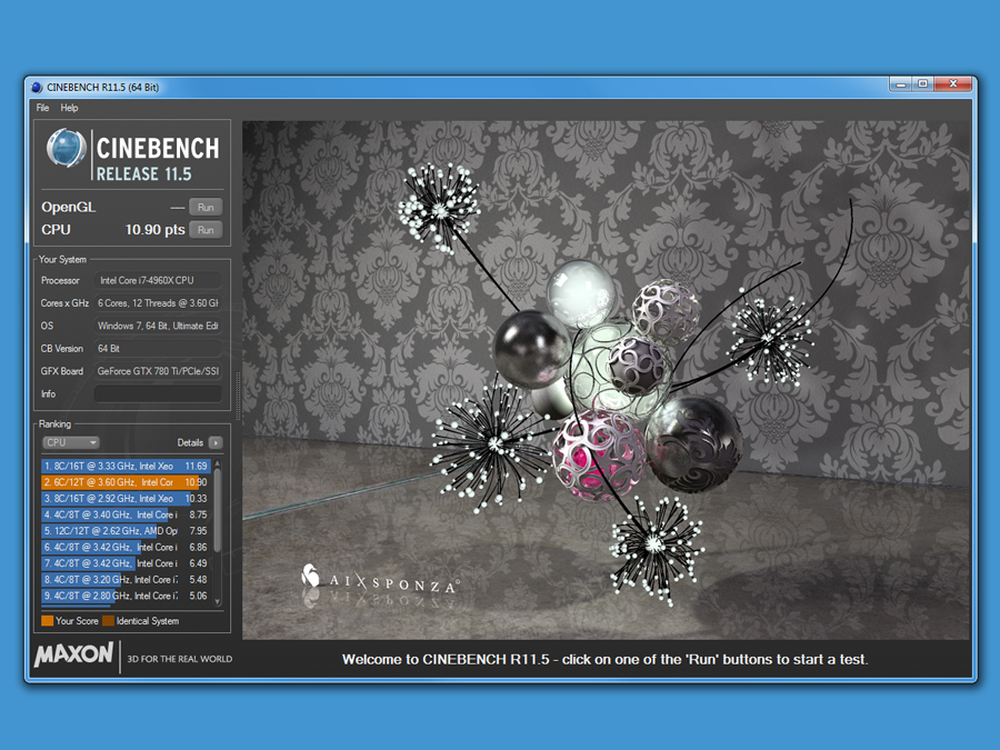1000x750 pixels.
Task: Click the ranking list scroll down arrow
Action: [x=217, y=601]
